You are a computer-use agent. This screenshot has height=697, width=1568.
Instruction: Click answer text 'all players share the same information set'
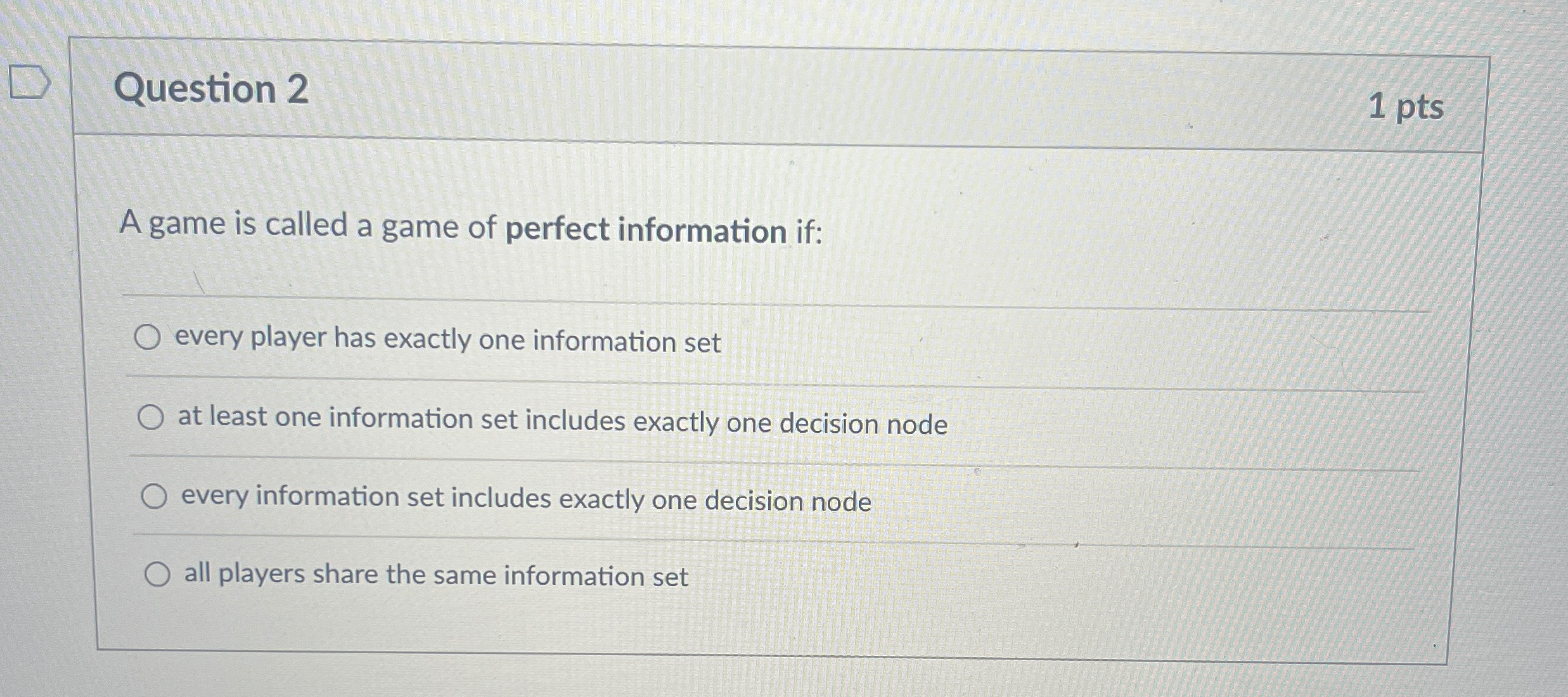click(x=436, y=575)
